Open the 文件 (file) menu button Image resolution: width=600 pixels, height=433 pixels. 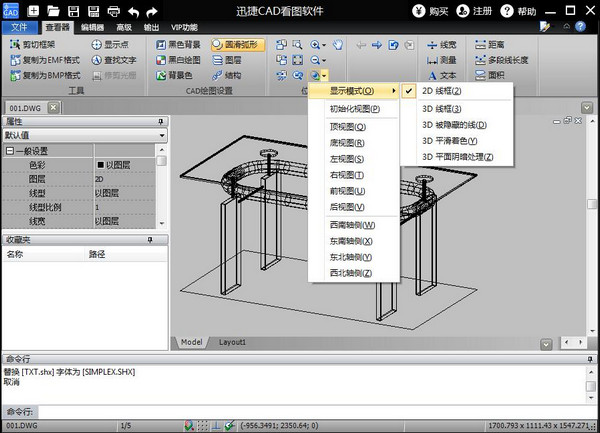[x=20, y=27]
